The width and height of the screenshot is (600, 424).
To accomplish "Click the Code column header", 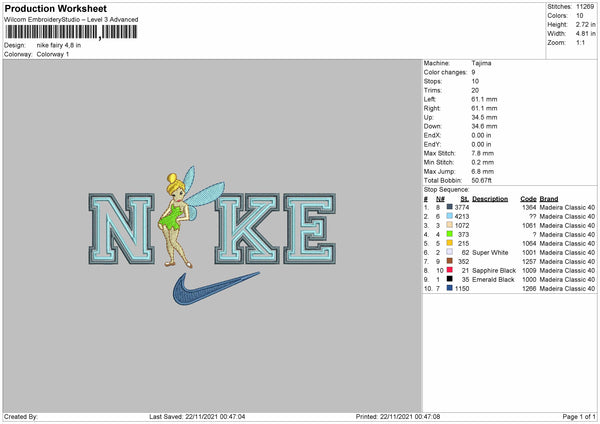I will point(528,199).
